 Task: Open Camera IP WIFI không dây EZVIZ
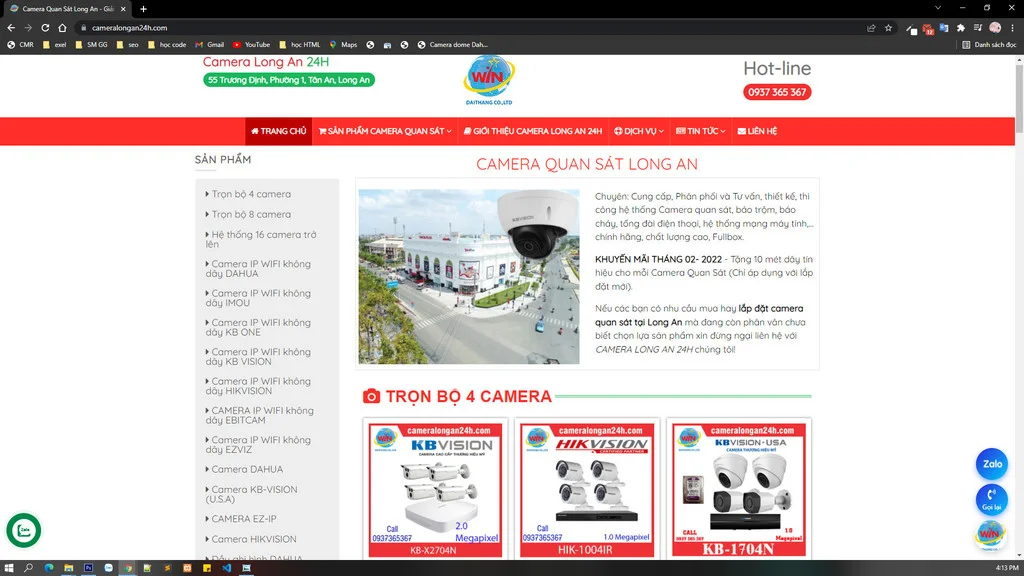pyautogui.click(x=258, y=445)
